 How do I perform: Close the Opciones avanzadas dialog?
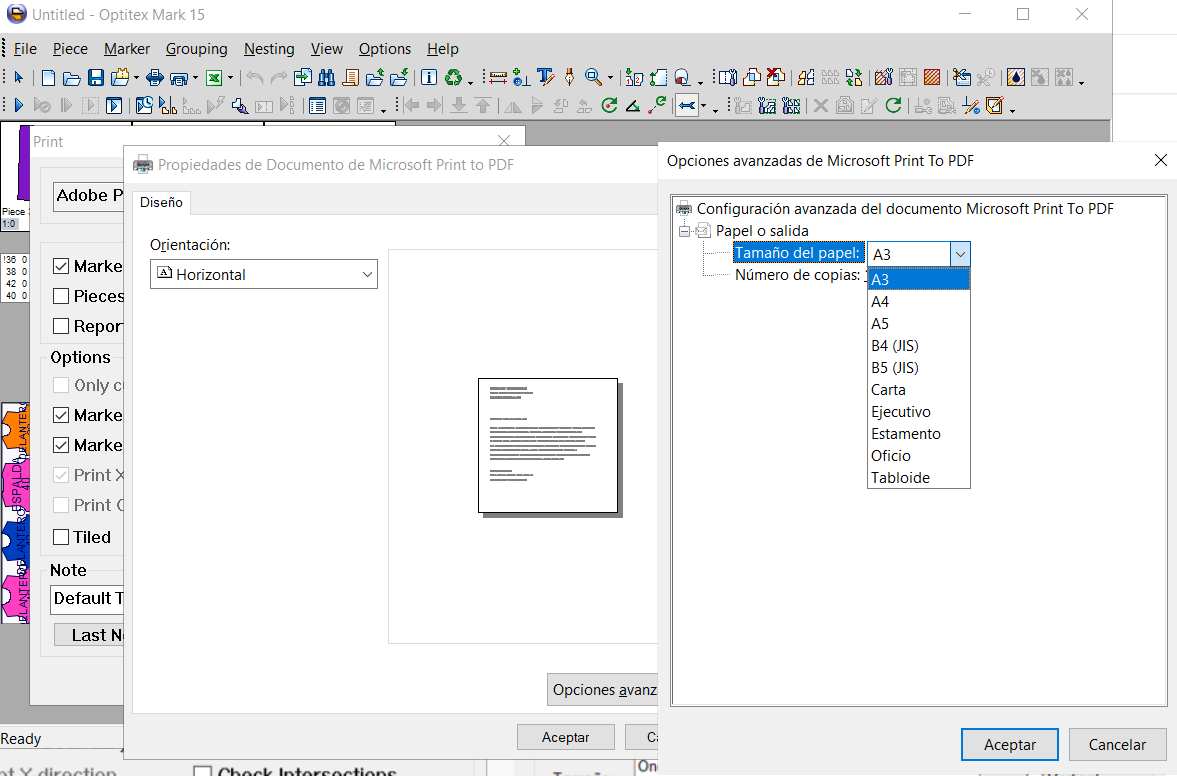[1160, 161]
